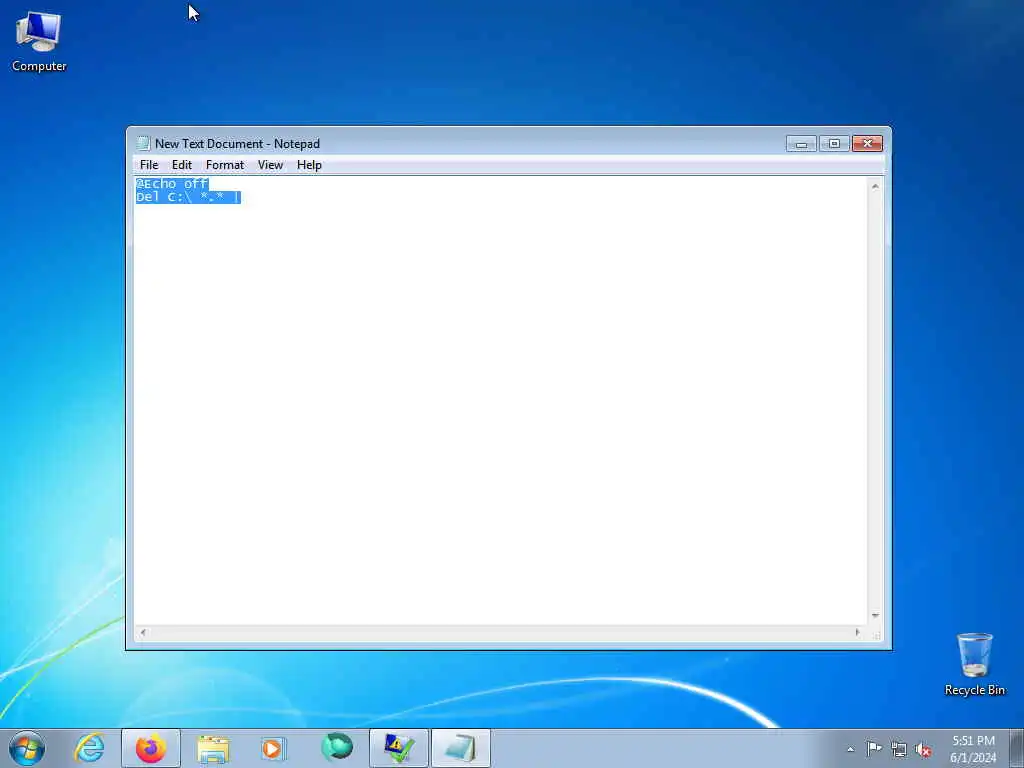1024x768 pixels.
Task: Switch to the warning checkmark taskbar app
Action: pos(399,748)
